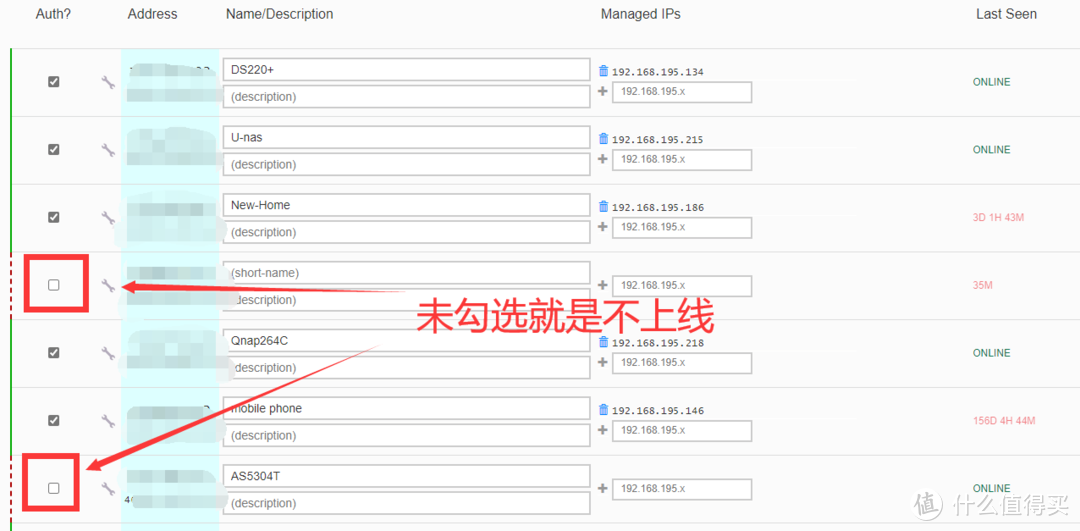Delete managed IP 192.168.195.134 via trash icon
The image size is (1080, 531).
pyautogui.click(x=604, y=71)
